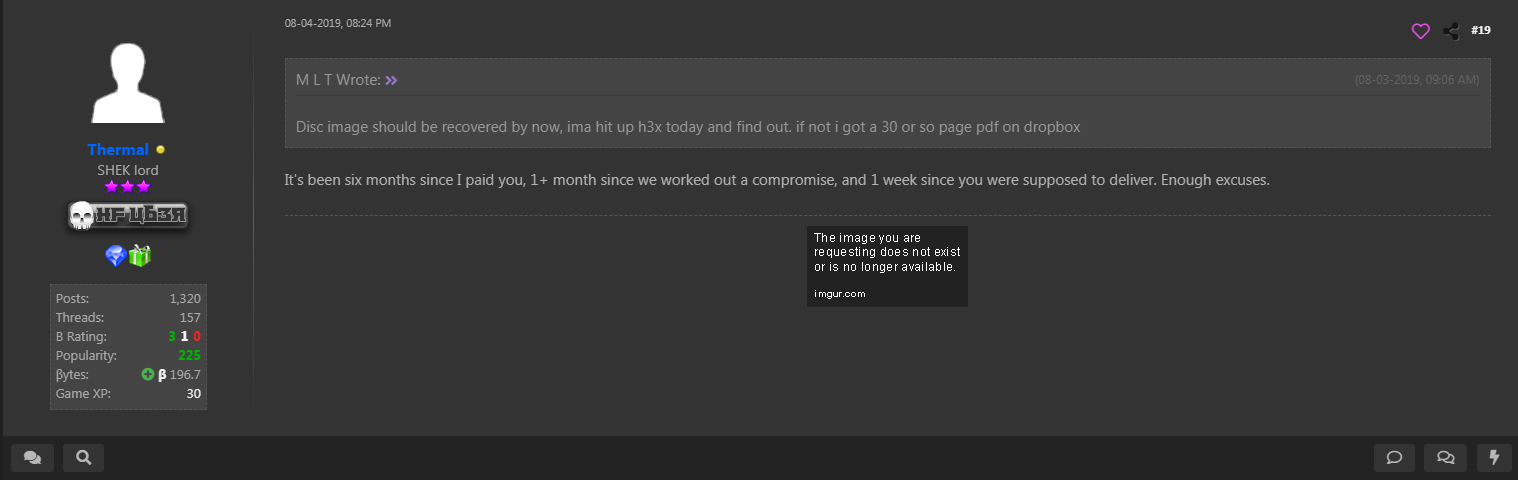Open Thermal's user profile link
Viewport: 1518px width, 480px height.
(x=118, y=150)
